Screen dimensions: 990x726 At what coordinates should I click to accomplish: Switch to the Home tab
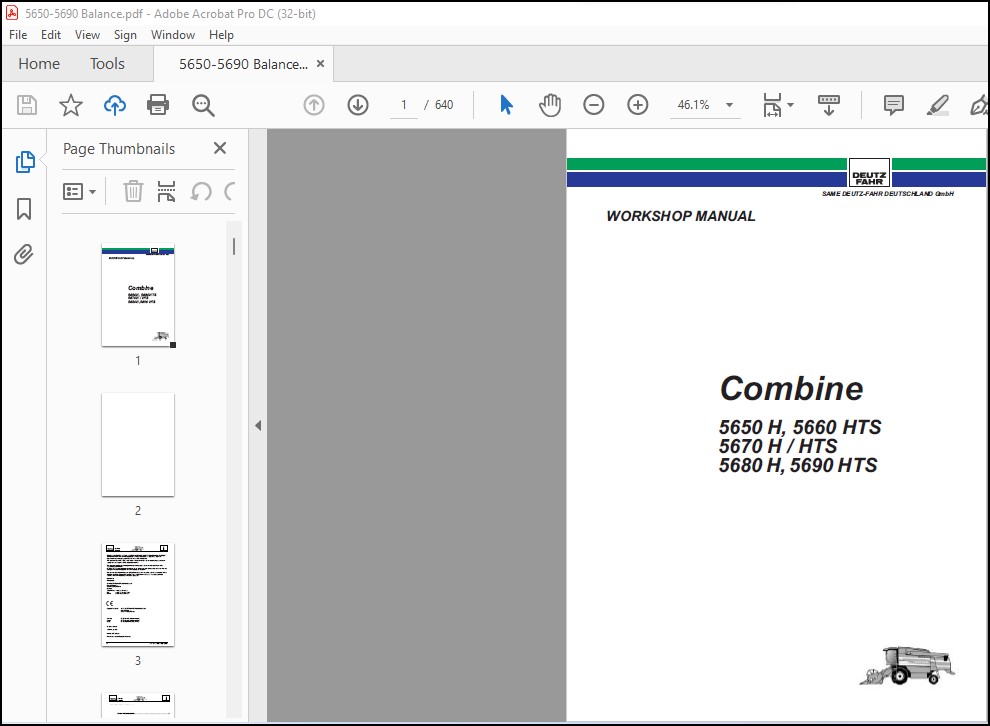[39, 64]
